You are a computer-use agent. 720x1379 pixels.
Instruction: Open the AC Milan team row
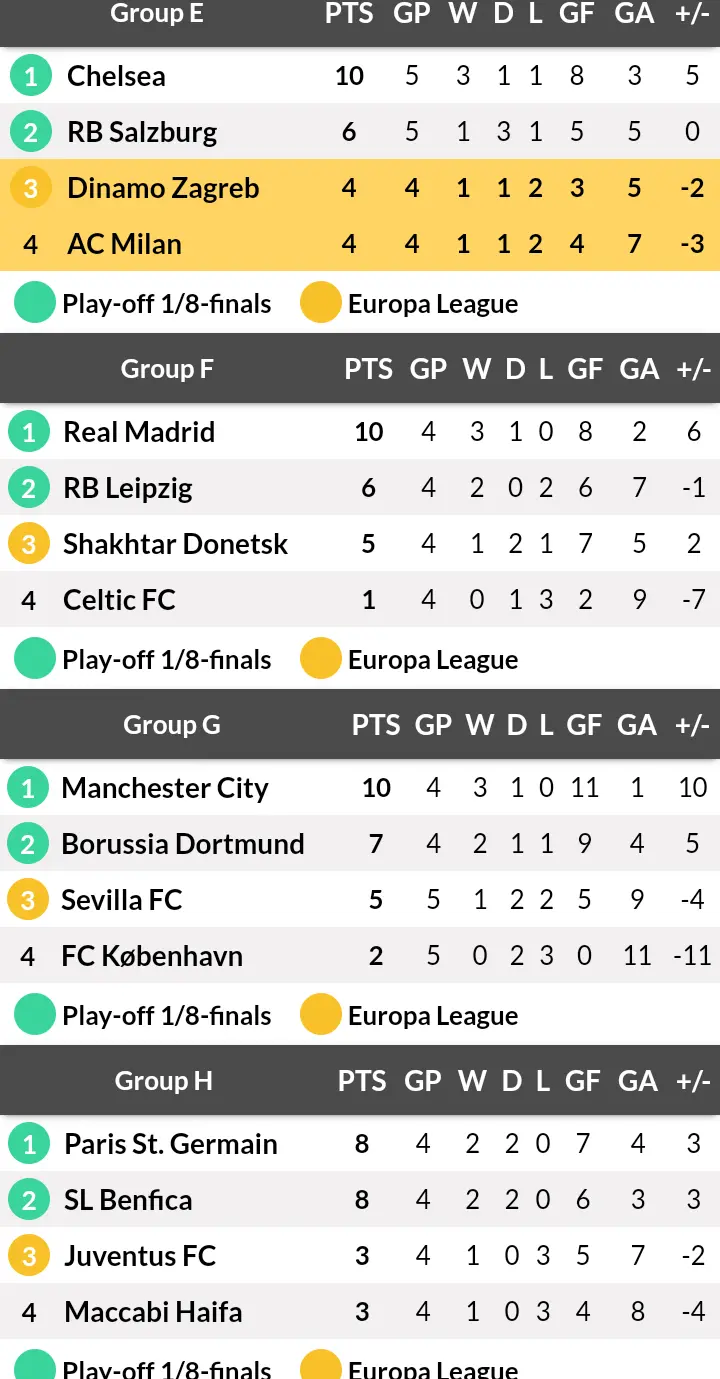360,244
